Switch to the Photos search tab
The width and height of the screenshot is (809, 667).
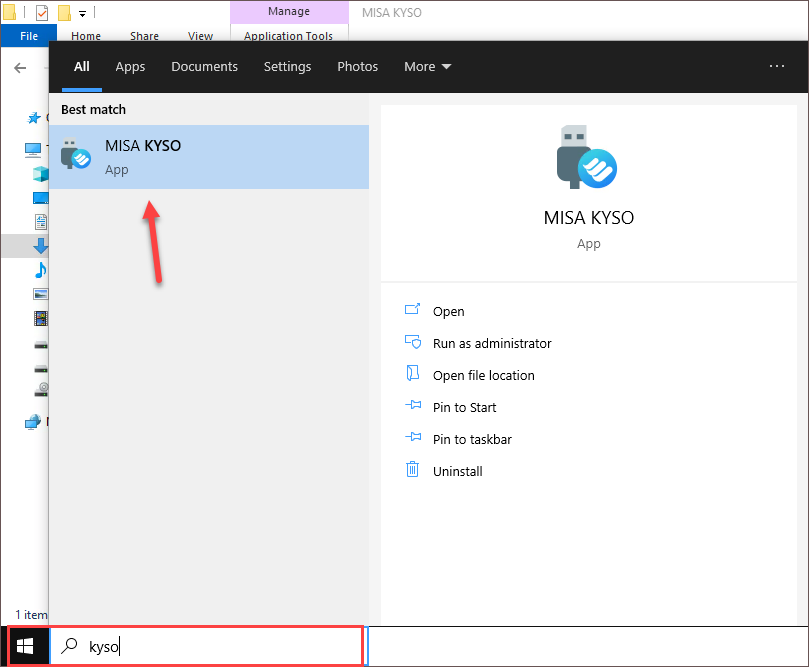pyautogui.click(x=358, y=67)
